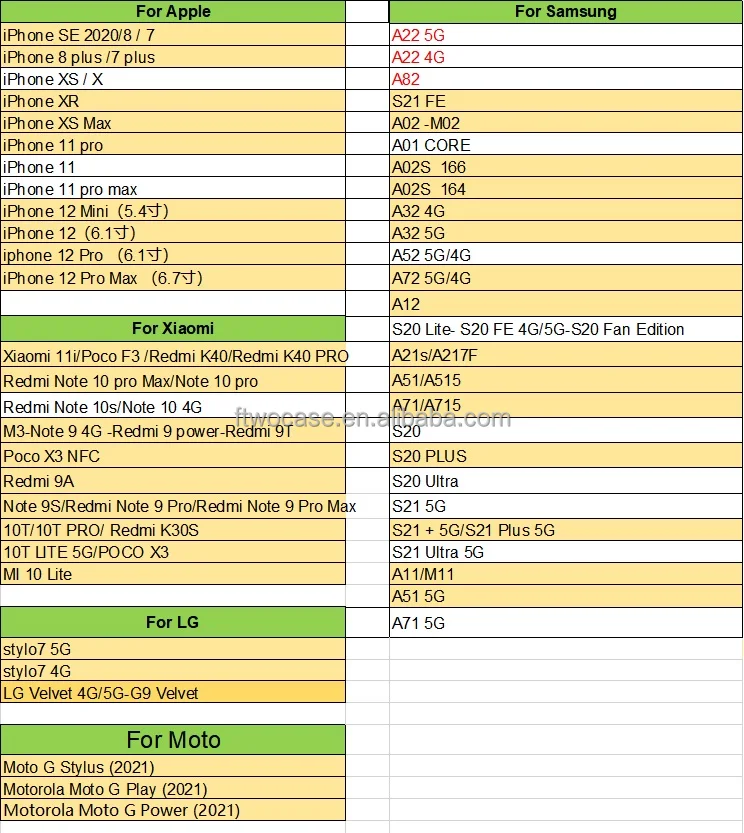The width and height of the screenshot is (744, 833).
Task: Select the 'S21 FE' cell
Action: pos(565,101)
